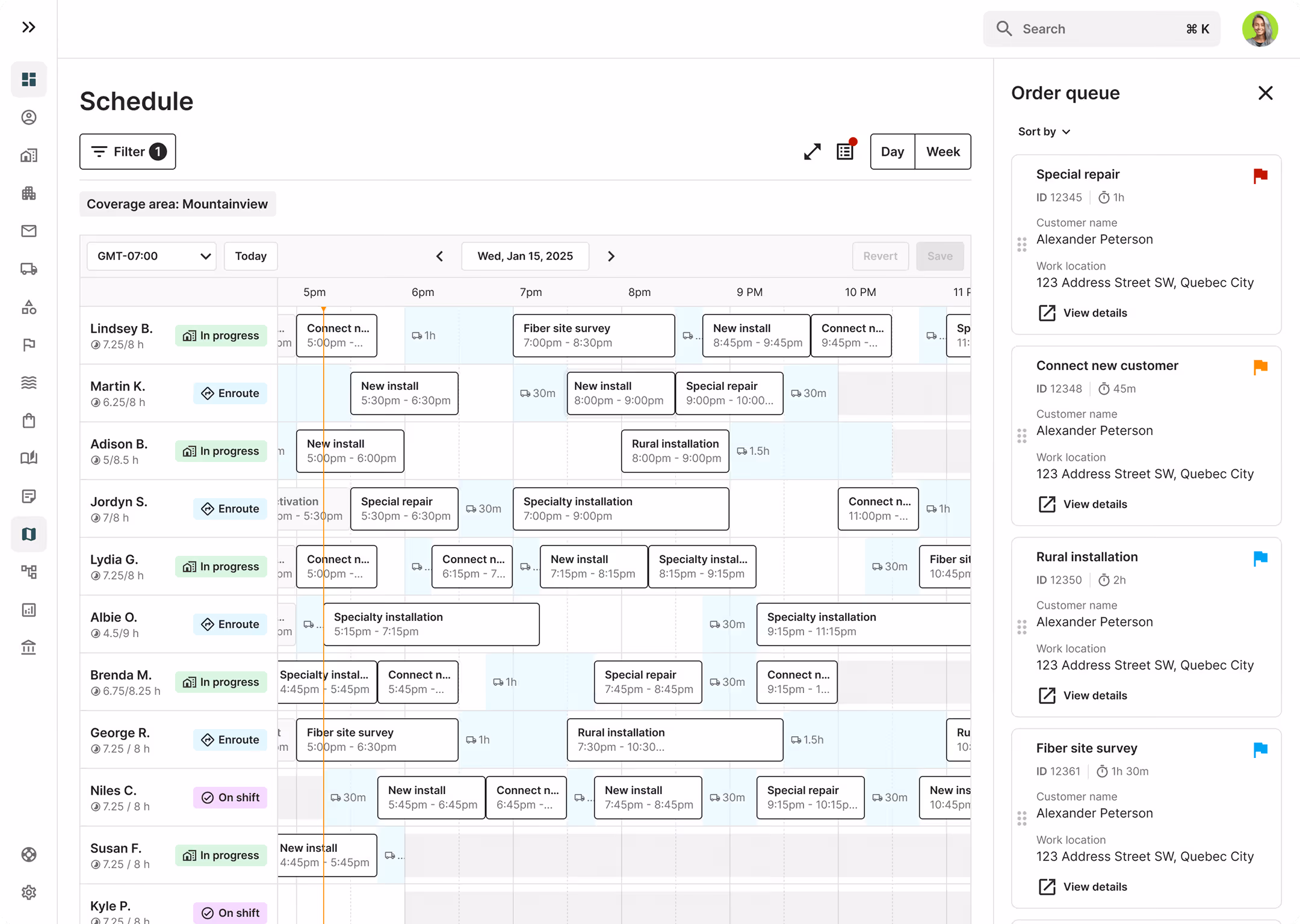Click the search magnifier icon
1300x924 pixels.
tap(1004, 28)
